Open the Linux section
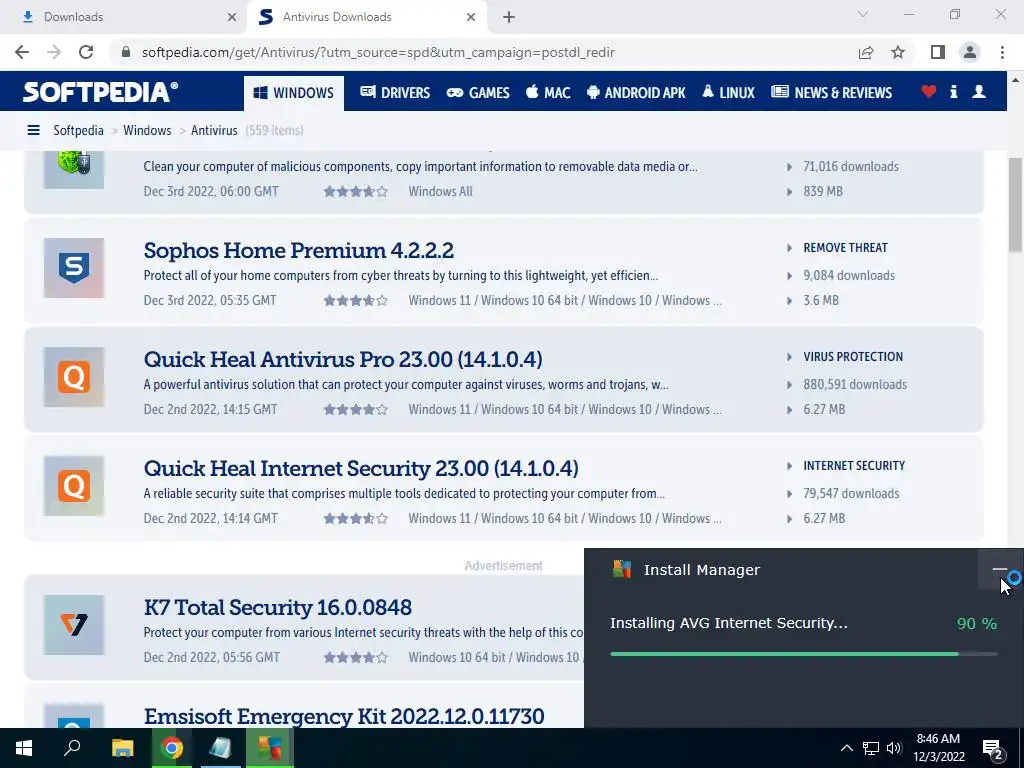This screenshot has height=768, width=1024. 729,93
